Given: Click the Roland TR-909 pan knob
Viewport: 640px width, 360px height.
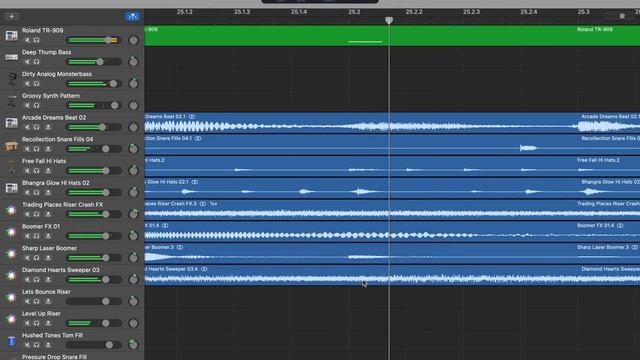Looking at the screenshot, I should (133, 40).
